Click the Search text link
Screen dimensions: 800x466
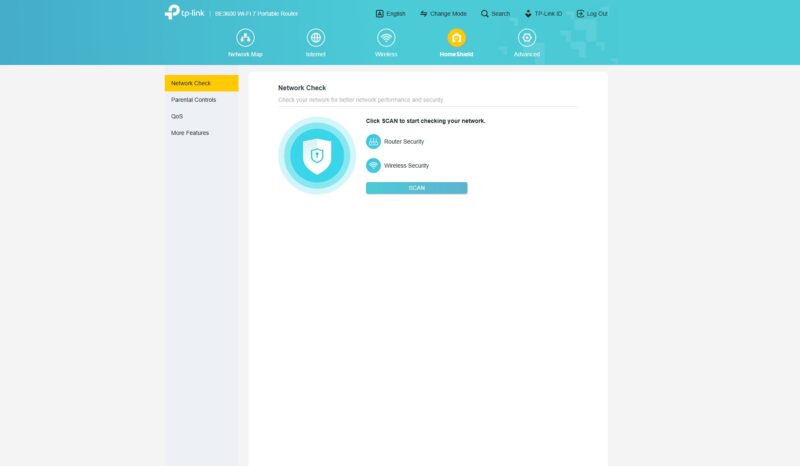click(x=501, y=14)
